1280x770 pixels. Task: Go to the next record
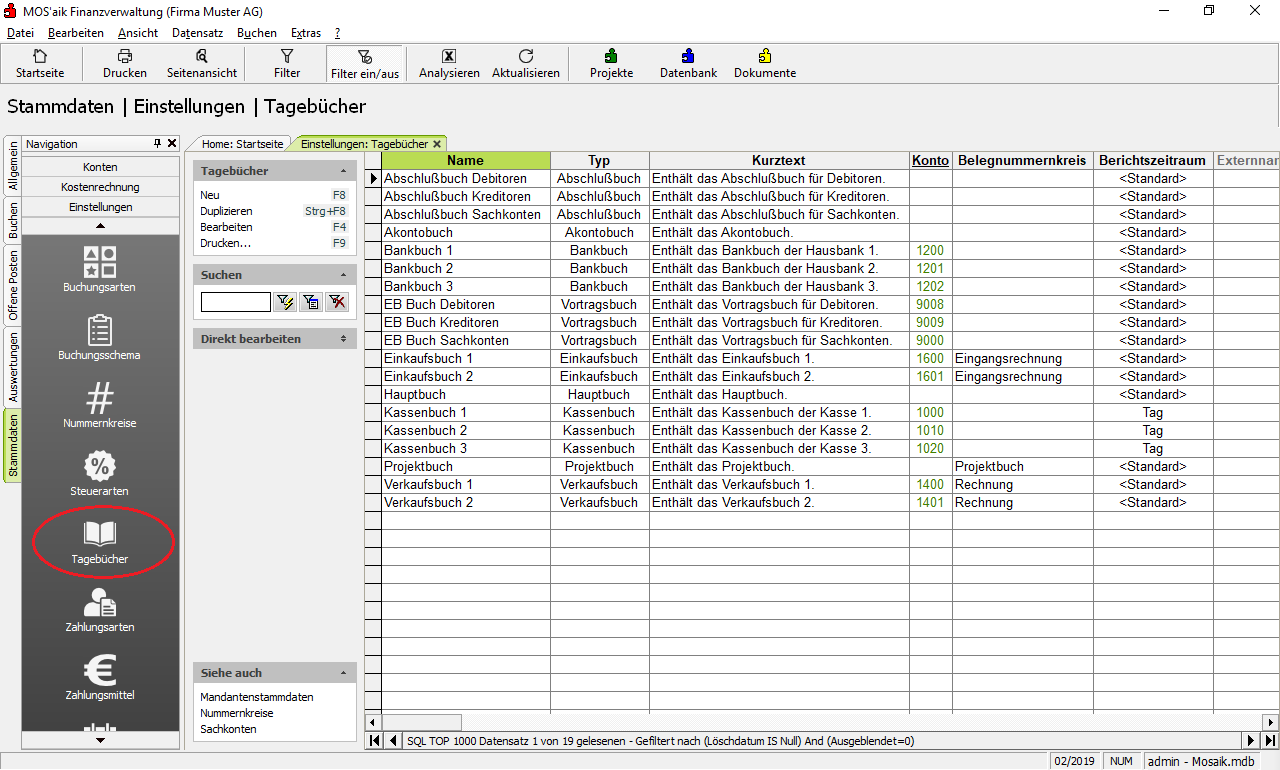(x=1251, y=741)
